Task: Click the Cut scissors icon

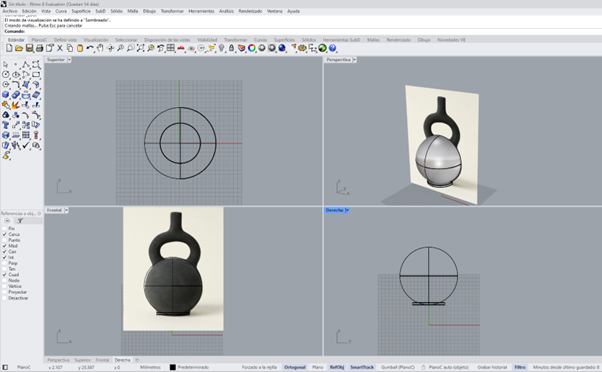Action: coord(60,48)
